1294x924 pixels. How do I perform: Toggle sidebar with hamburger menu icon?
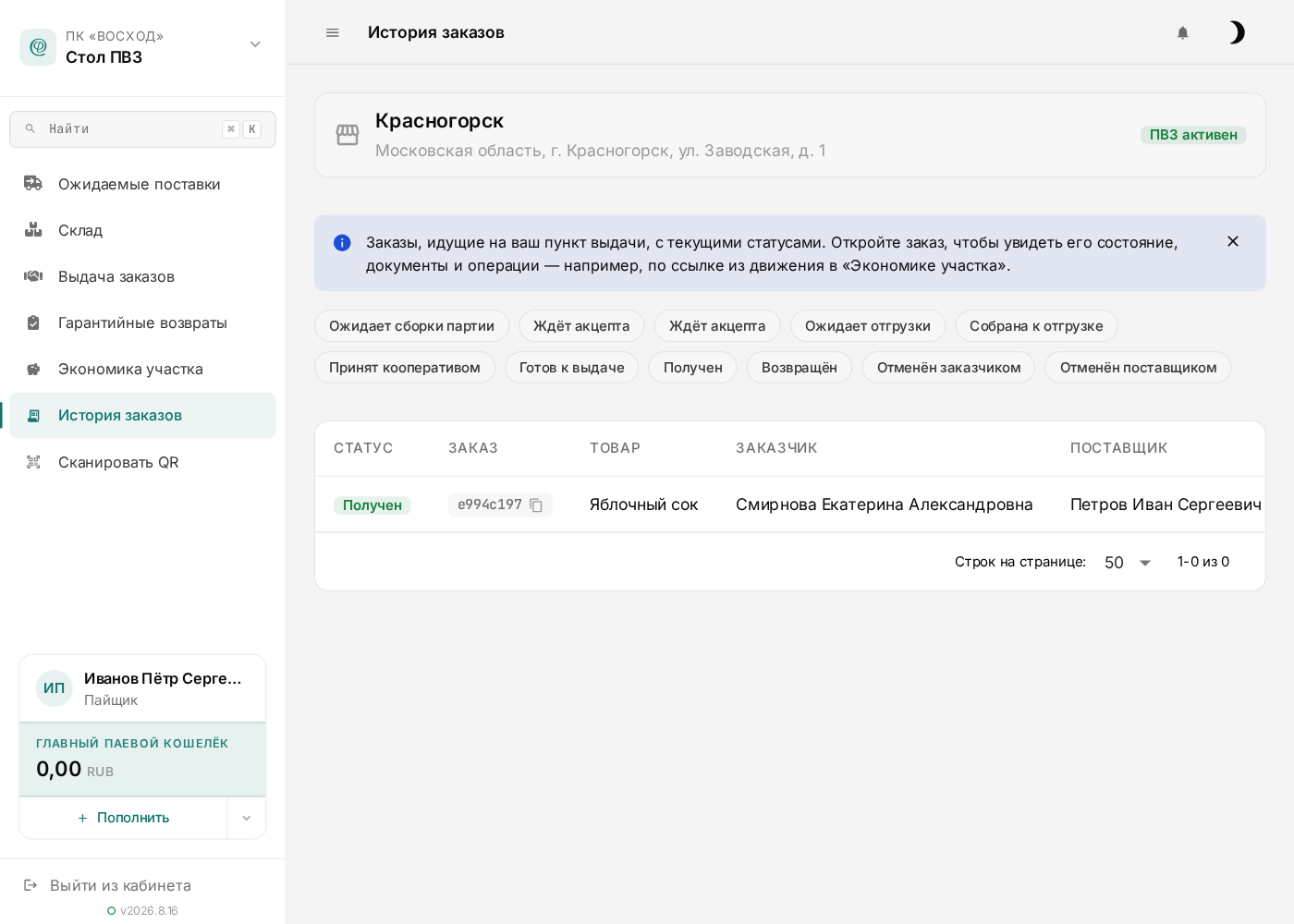333,32
